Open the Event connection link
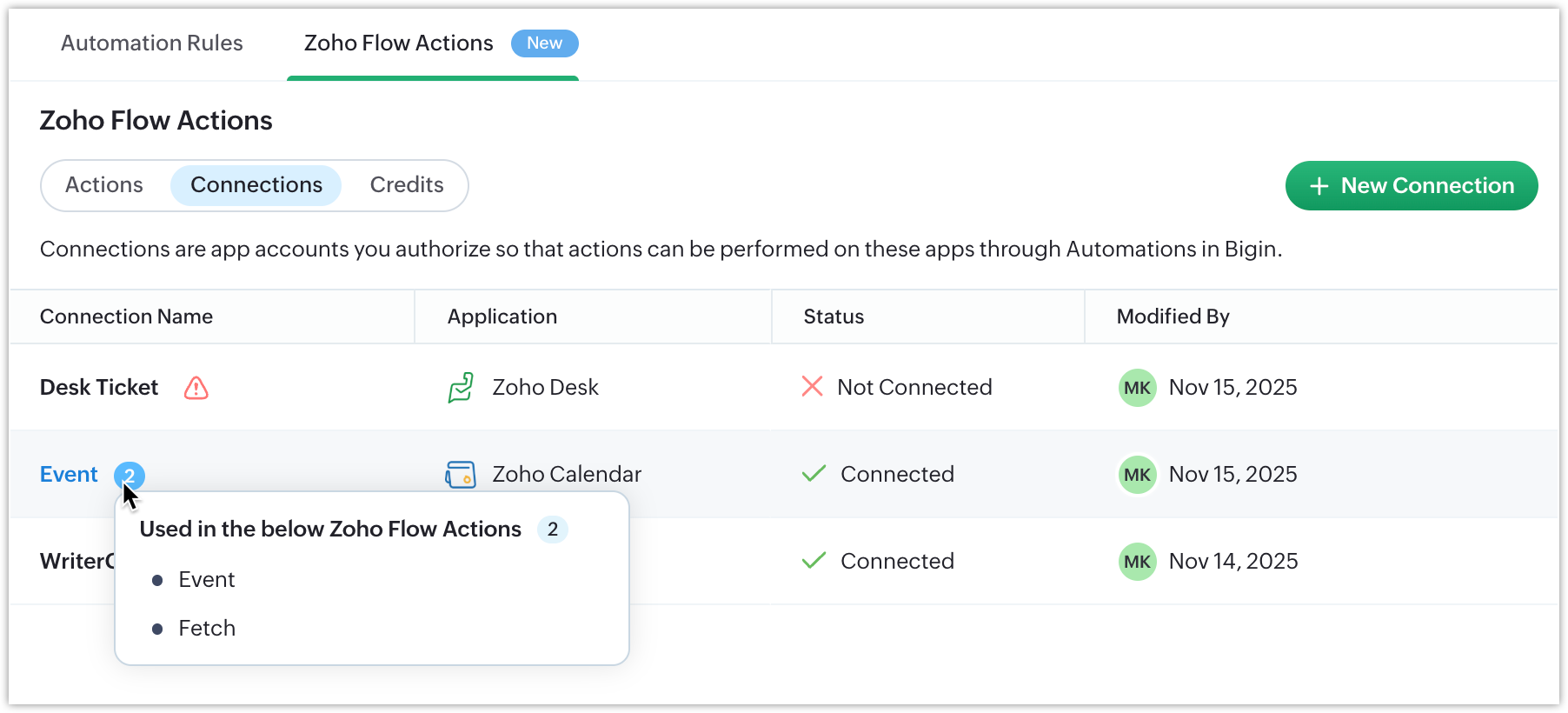Image resolution: width=1568 pixels, height=713 pixels. click(70, 475)
